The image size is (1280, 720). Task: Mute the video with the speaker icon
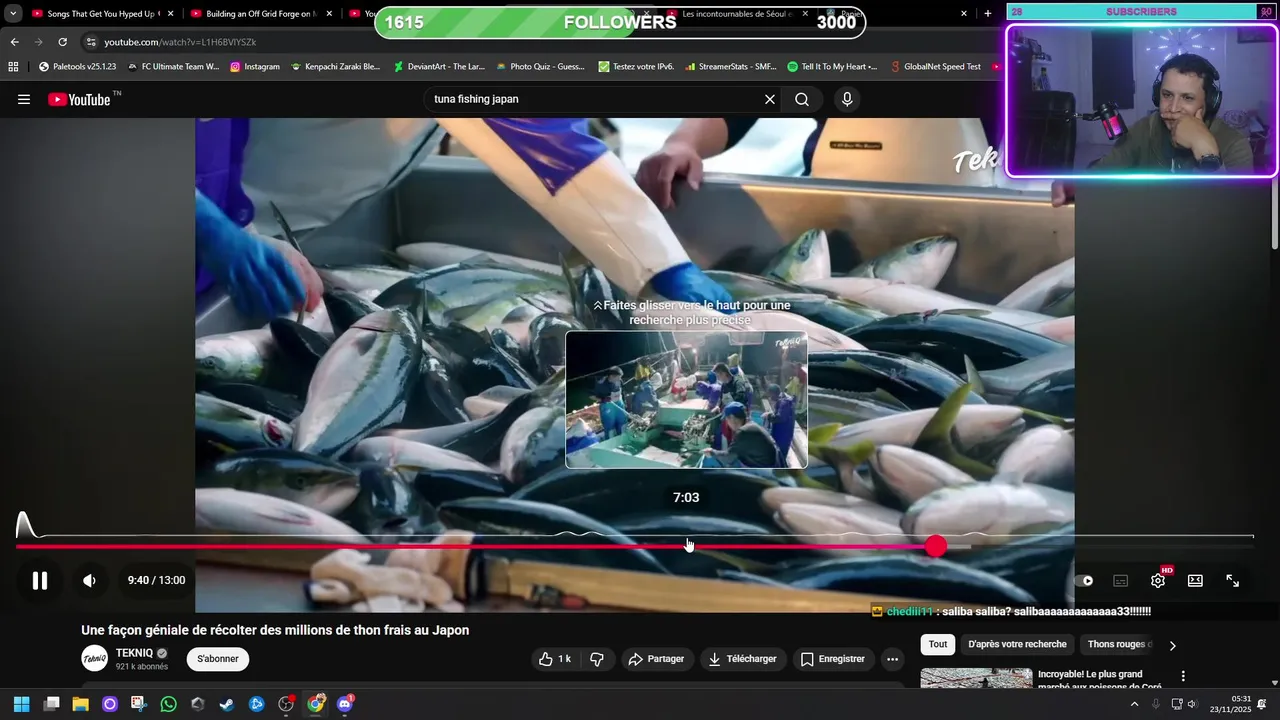click(x=89, y=580)
